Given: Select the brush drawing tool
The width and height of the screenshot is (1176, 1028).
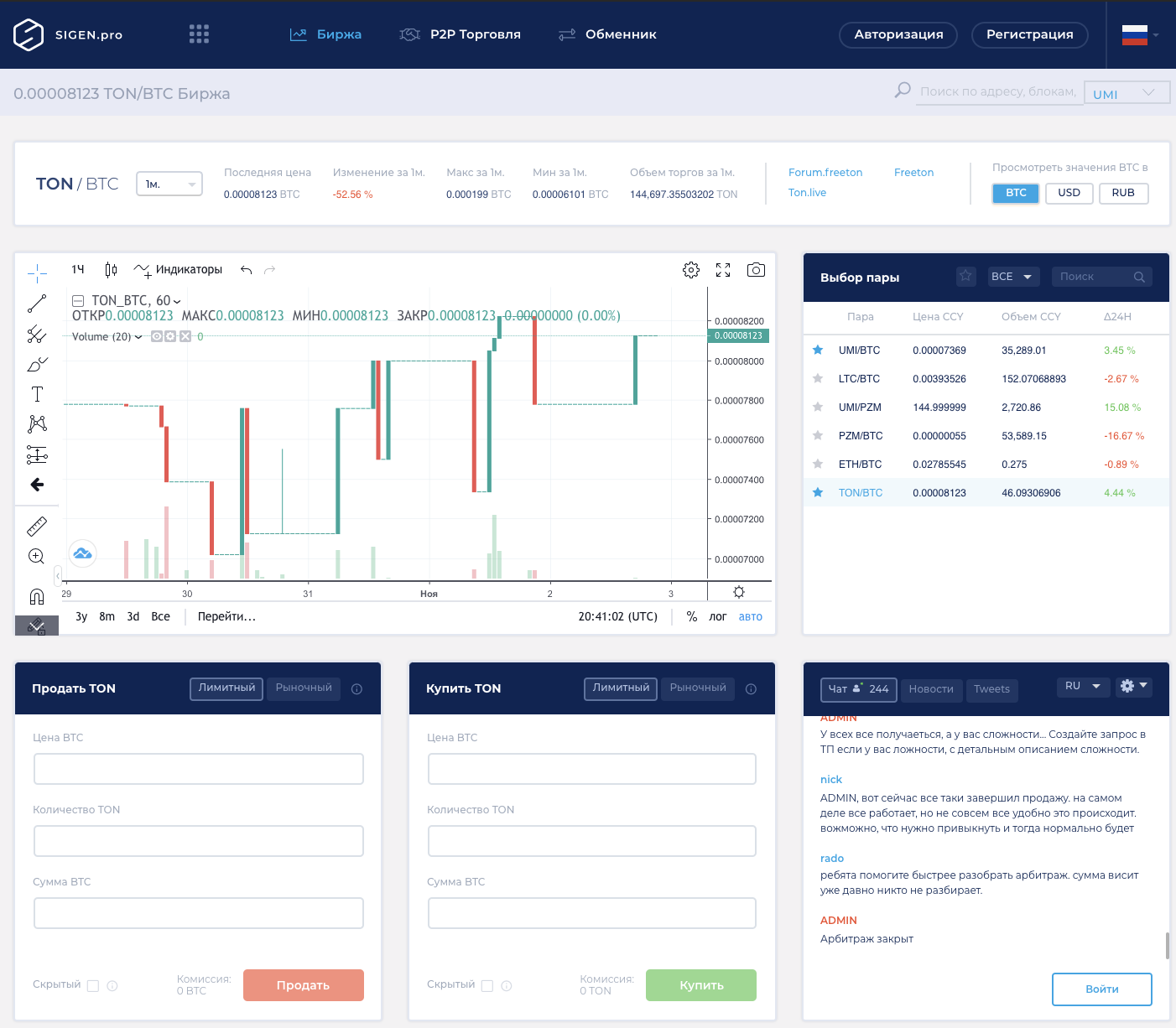Looking at the screenshot, I should [x=37, y=365].
